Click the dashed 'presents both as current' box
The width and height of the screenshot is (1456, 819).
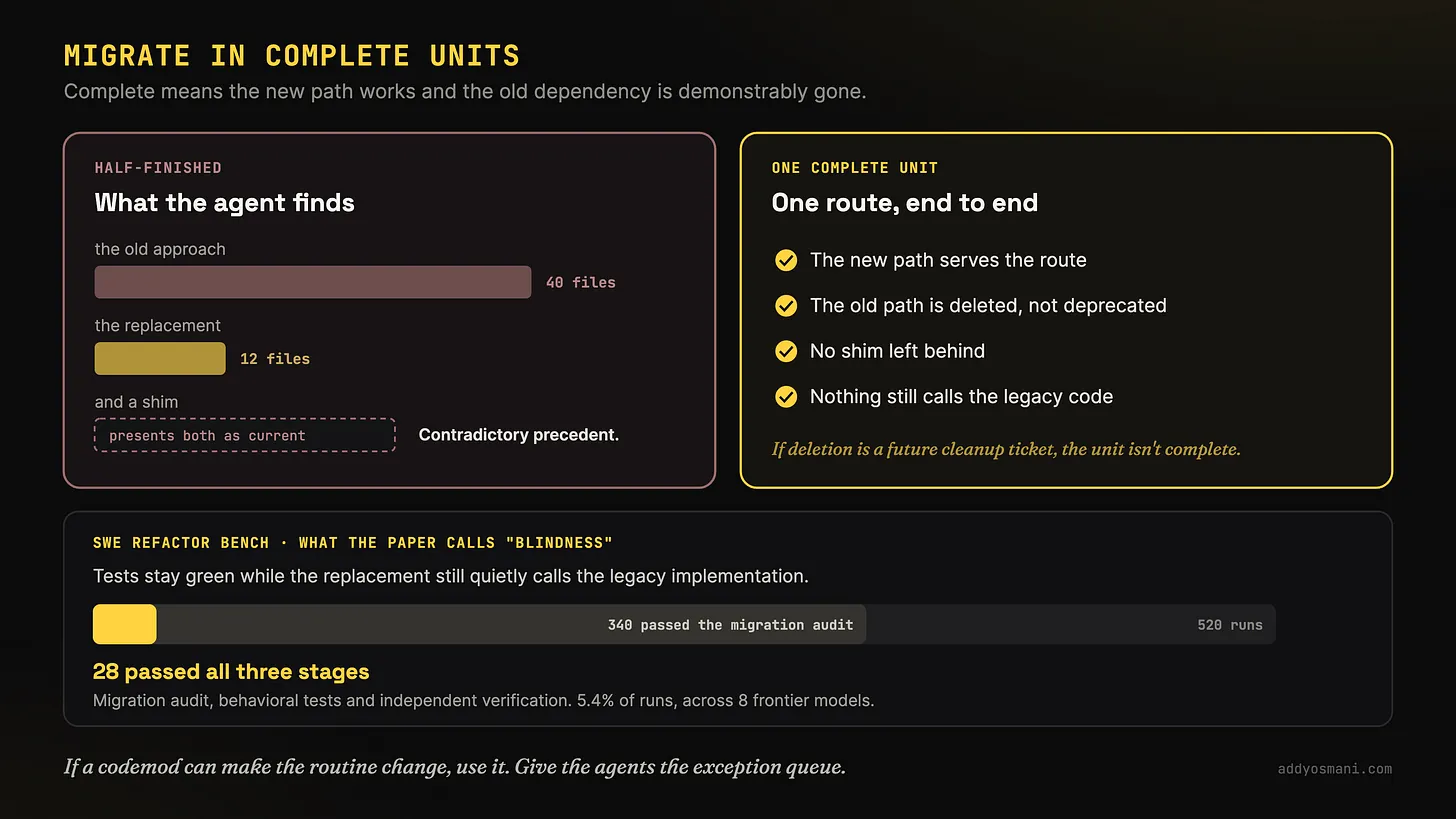click(245, 435)
